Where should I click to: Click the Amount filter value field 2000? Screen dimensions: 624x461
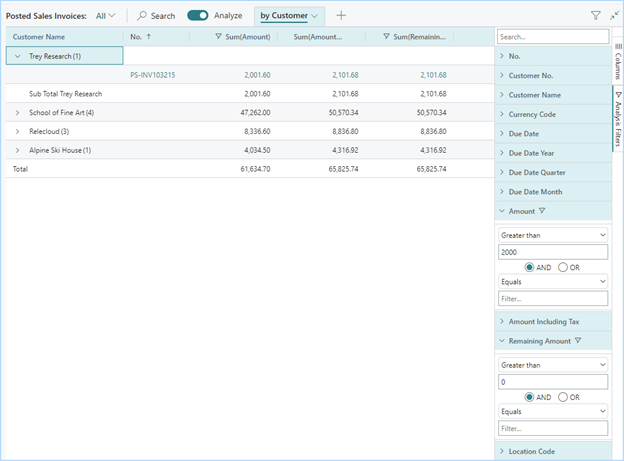pos(553,252)
